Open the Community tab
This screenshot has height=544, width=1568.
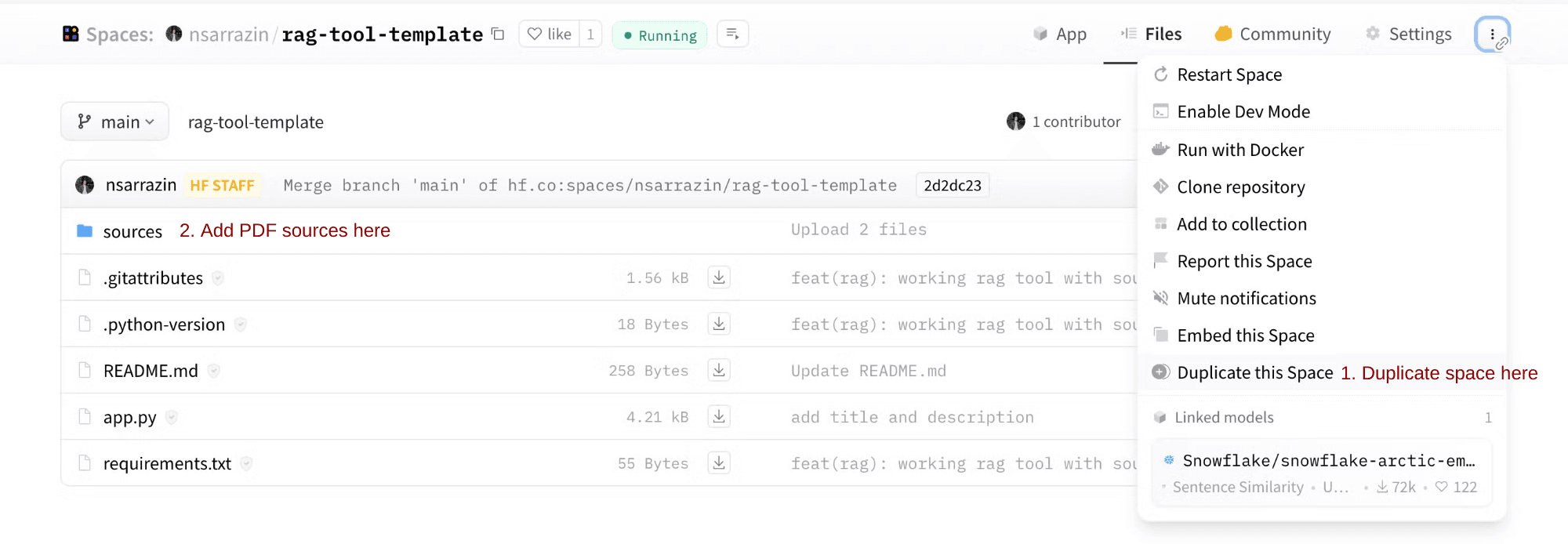[1272, 34]
